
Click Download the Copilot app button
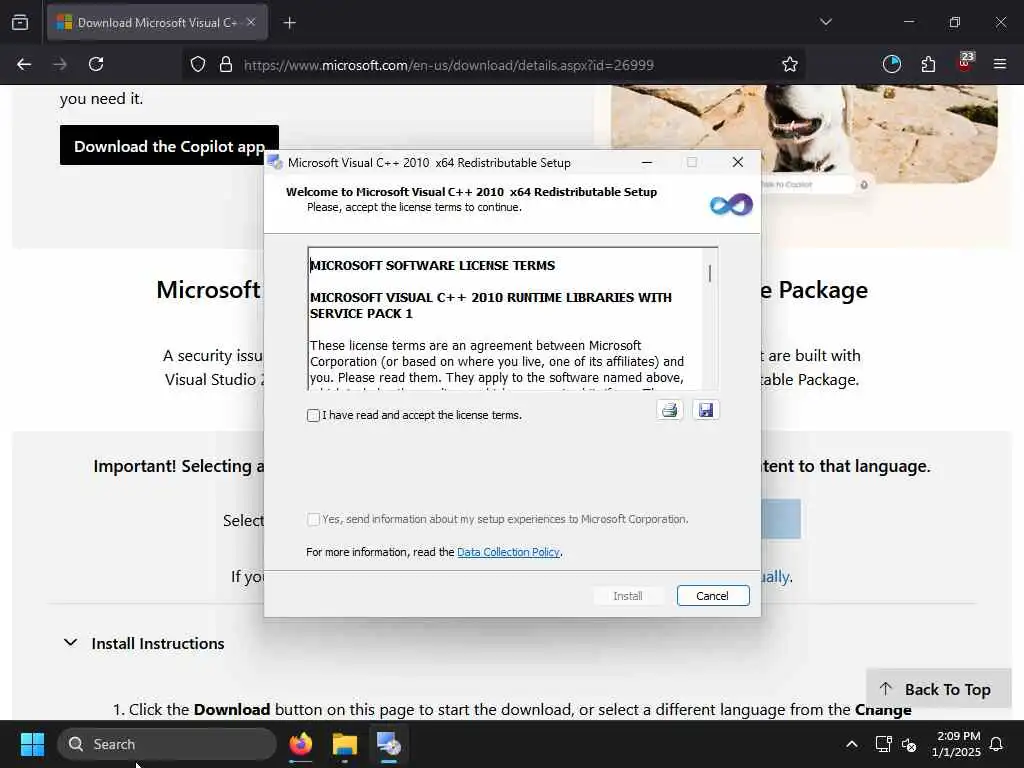point(169,146)
